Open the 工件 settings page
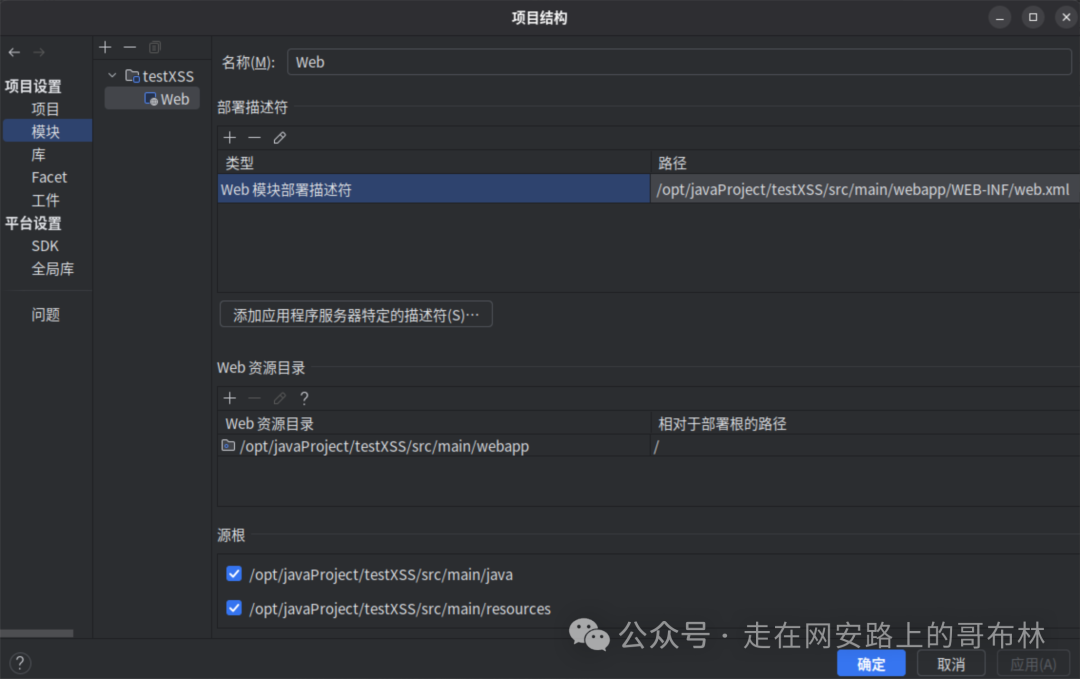The width and height of the screenshot is (1080, 679). pyautogui.click(x=45, y=200)
